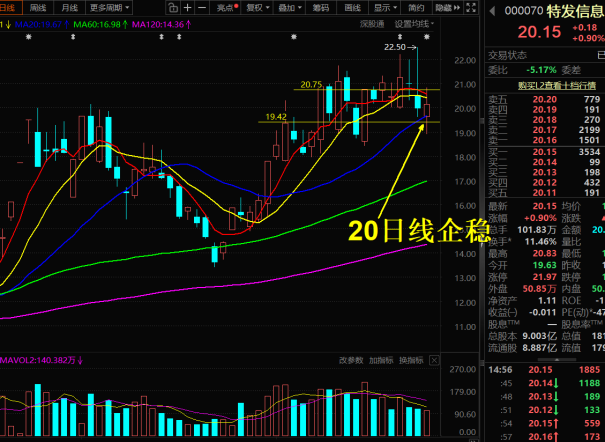Click 改参数 to edit indicator parameters
This screenshot has height=442, width=605.
[351, 360]
